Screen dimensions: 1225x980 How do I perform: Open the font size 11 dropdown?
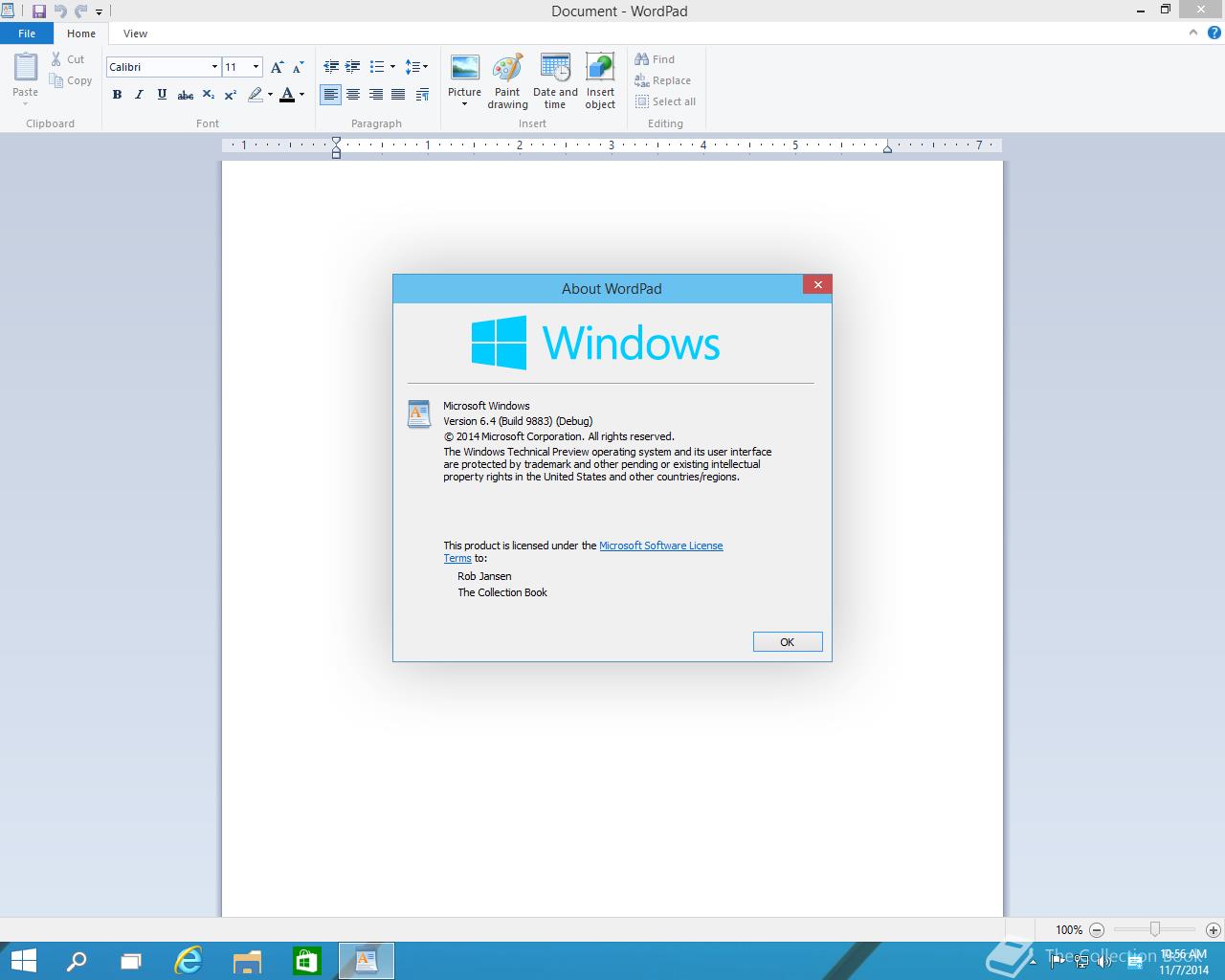(256, 67)
